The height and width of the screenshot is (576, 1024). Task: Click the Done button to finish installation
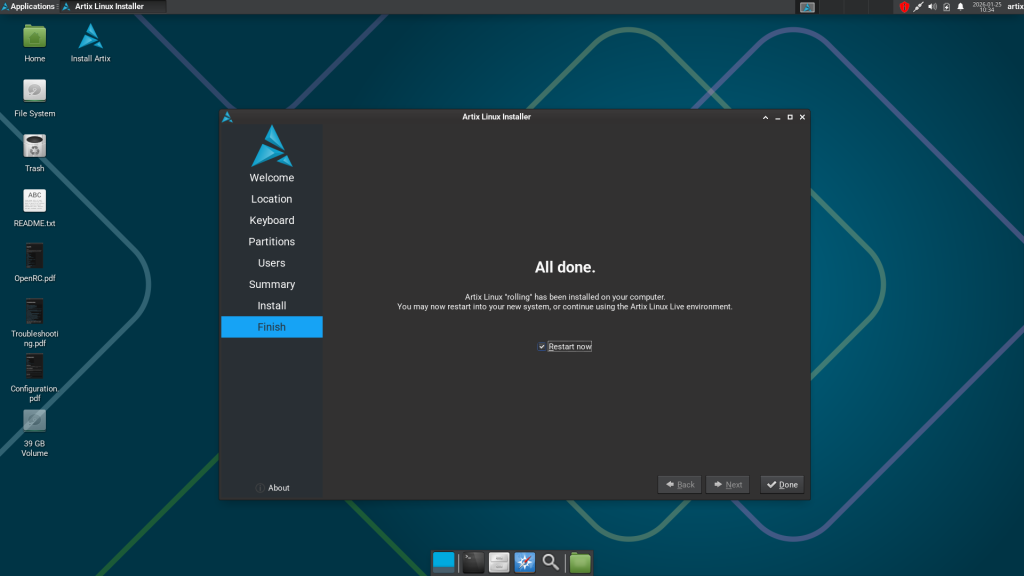coord(781,484)
